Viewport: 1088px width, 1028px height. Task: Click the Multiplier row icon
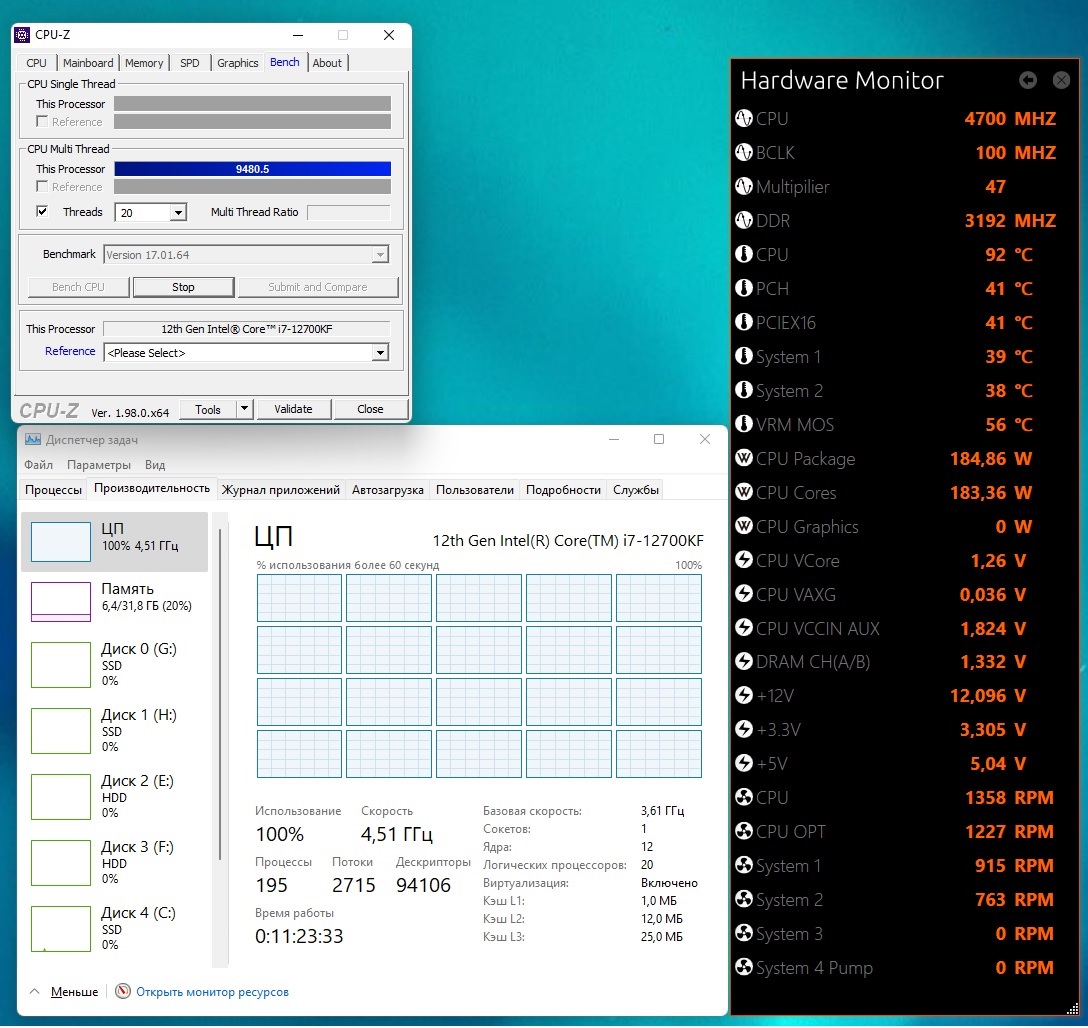pyautogui.click(x=744, y=187)
